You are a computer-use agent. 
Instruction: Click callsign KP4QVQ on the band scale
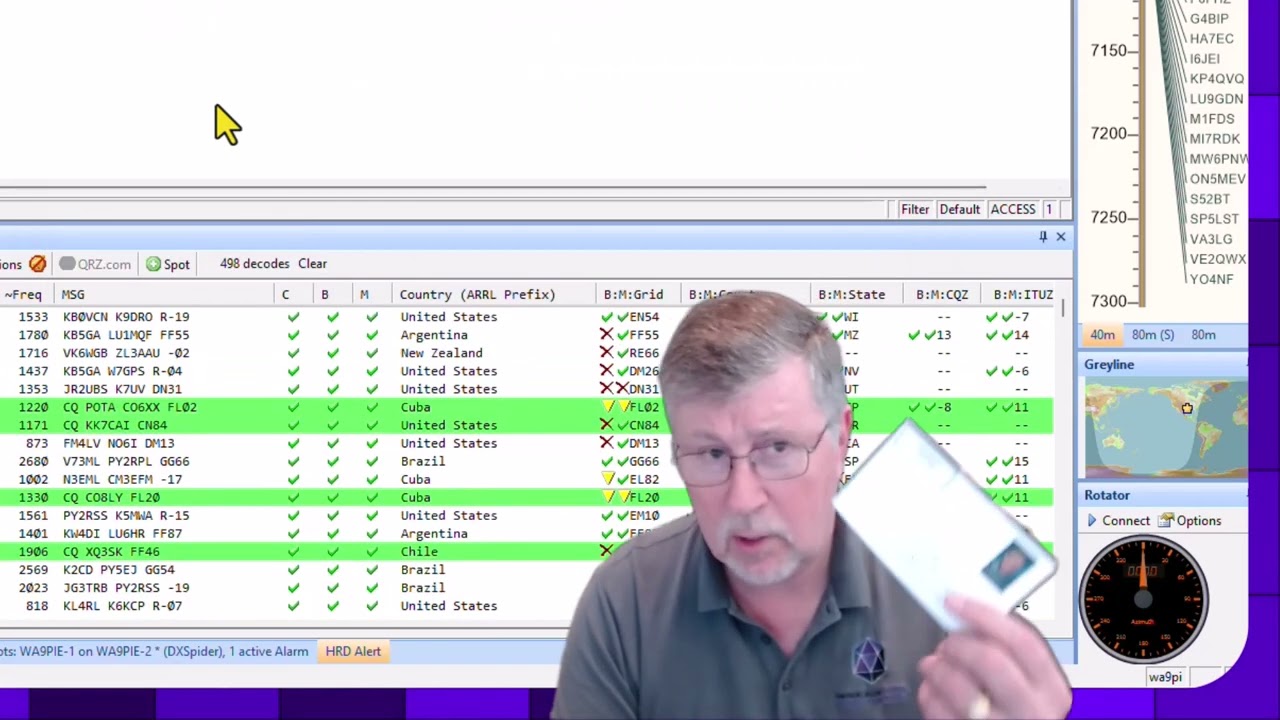click(x=1217, y=79)
